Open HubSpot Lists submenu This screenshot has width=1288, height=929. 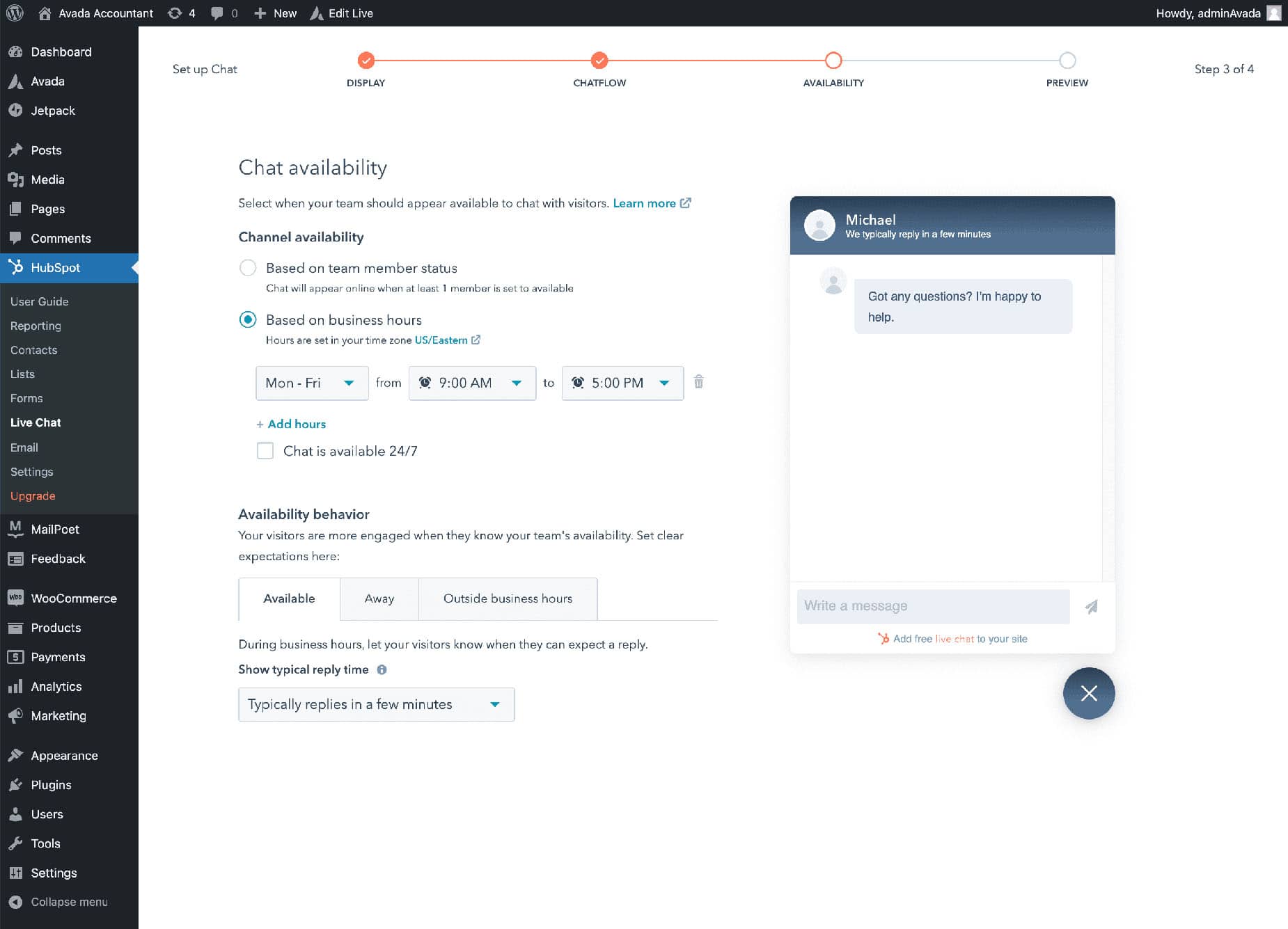click(x=22, y=374)
